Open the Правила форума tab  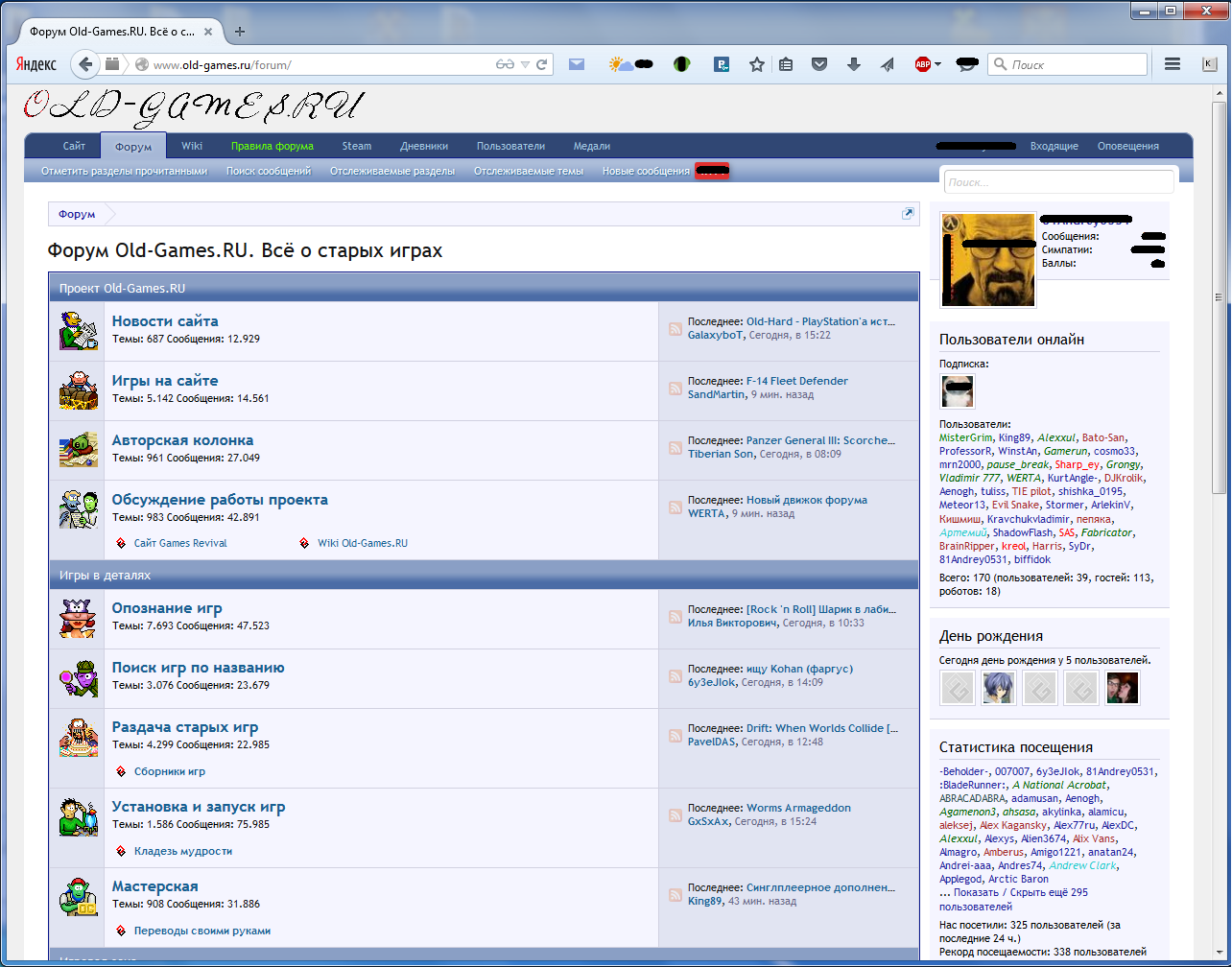tap(272, 146)
